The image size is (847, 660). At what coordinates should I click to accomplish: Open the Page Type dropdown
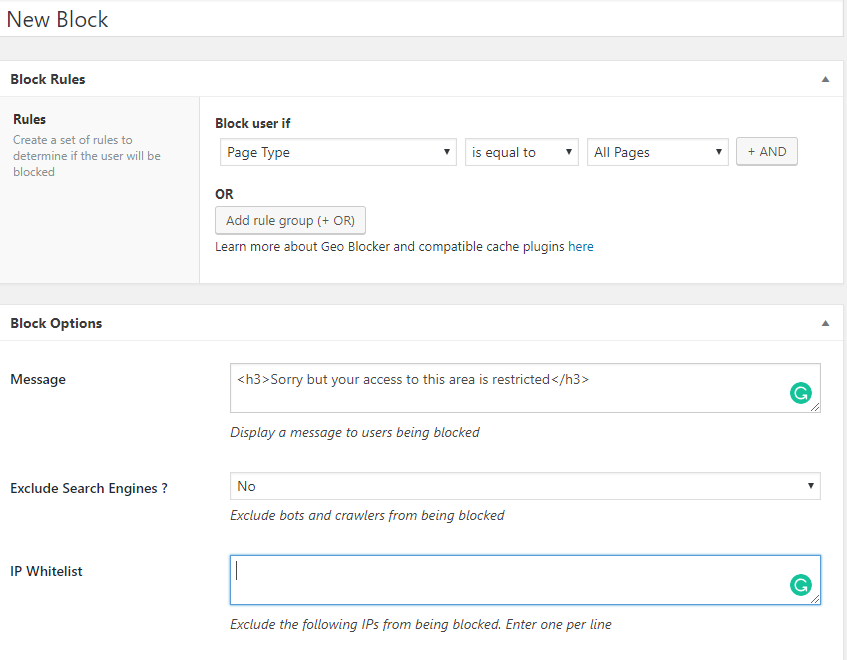[338, 152]
